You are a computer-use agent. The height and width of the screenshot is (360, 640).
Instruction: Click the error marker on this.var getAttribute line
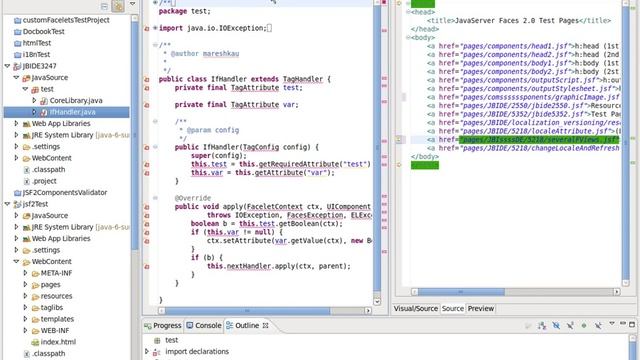tap(147, 173)
